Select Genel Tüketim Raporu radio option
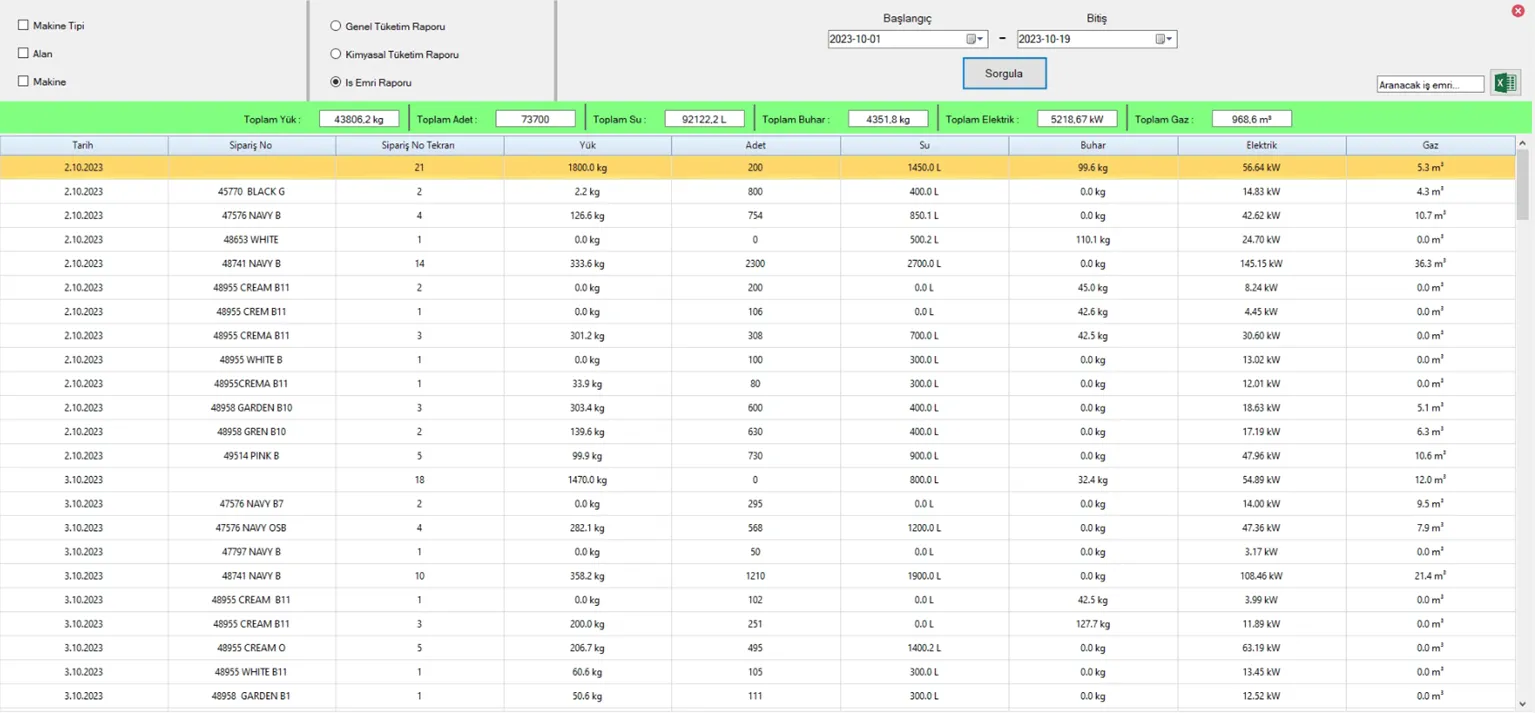1535x713 pixels. (x=336, y=26)
